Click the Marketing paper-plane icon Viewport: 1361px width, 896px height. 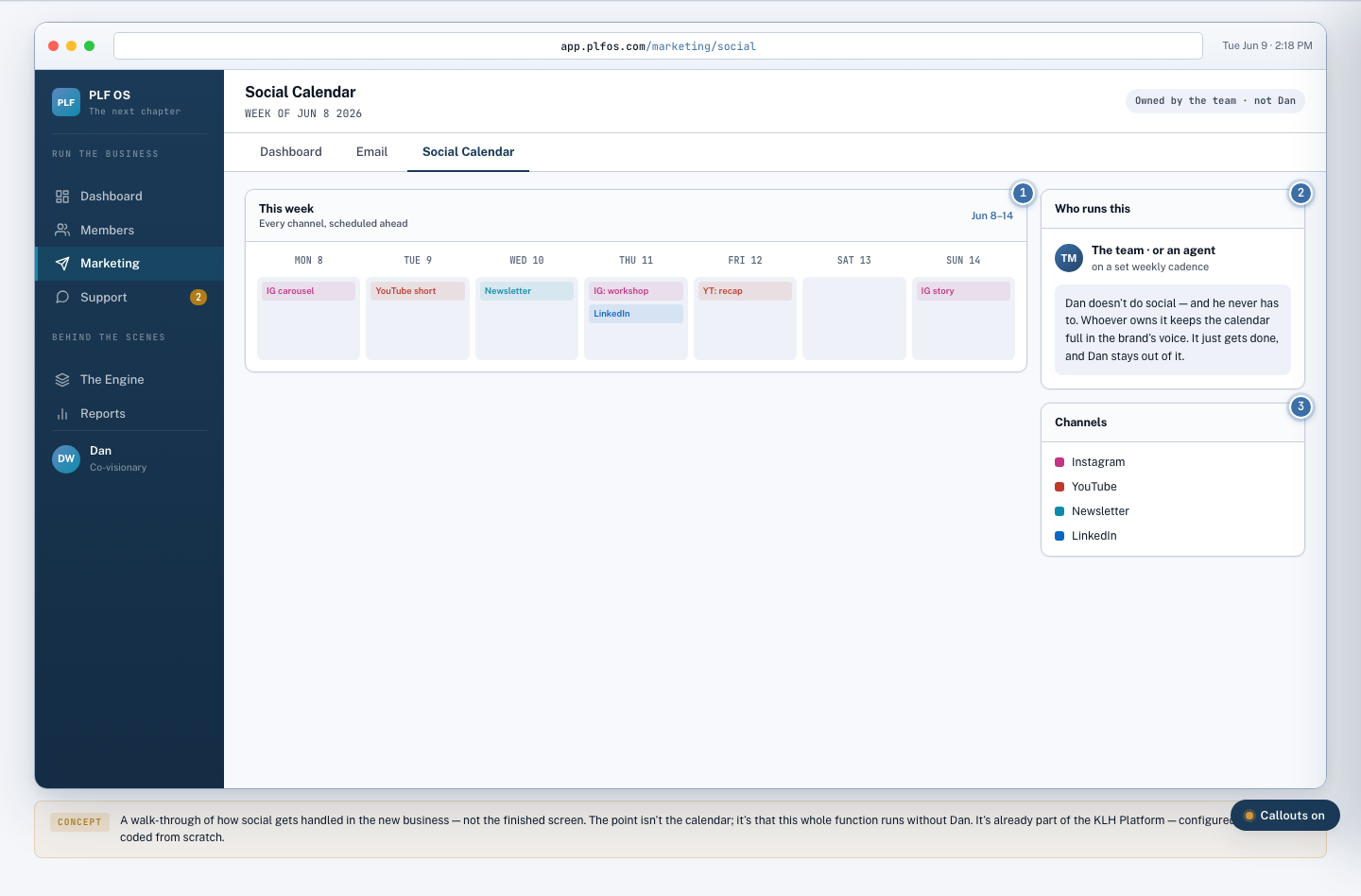click(x=62, y=264)
